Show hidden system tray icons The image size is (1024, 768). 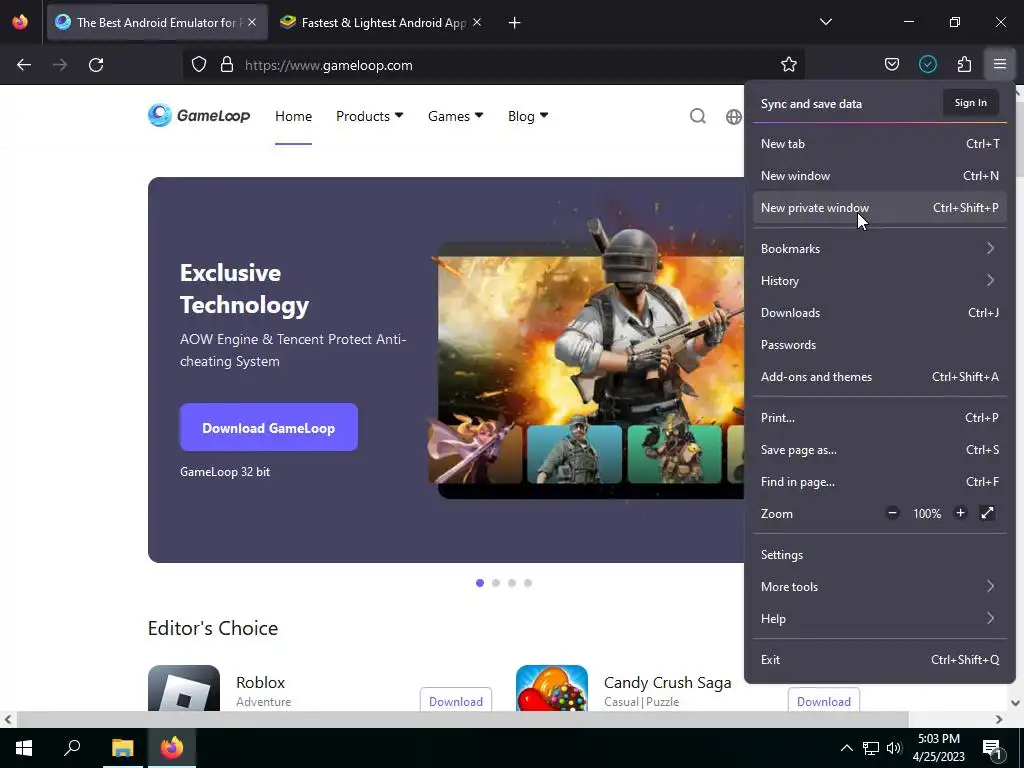846,748
